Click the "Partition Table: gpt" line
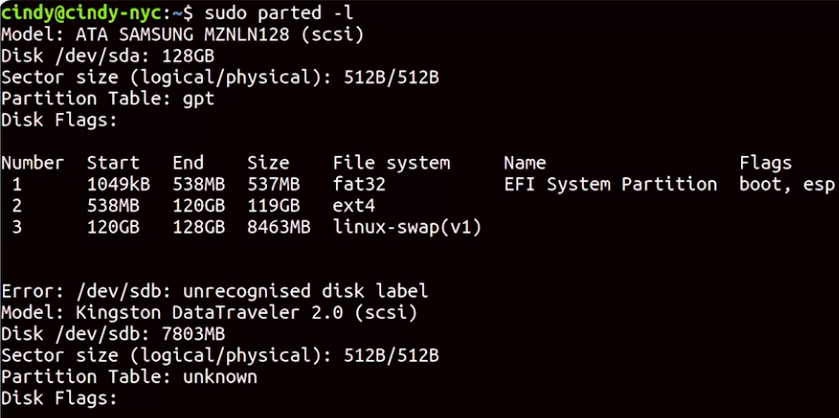The height and width of the screenshot is (418, 839). [x=108, y=98]
